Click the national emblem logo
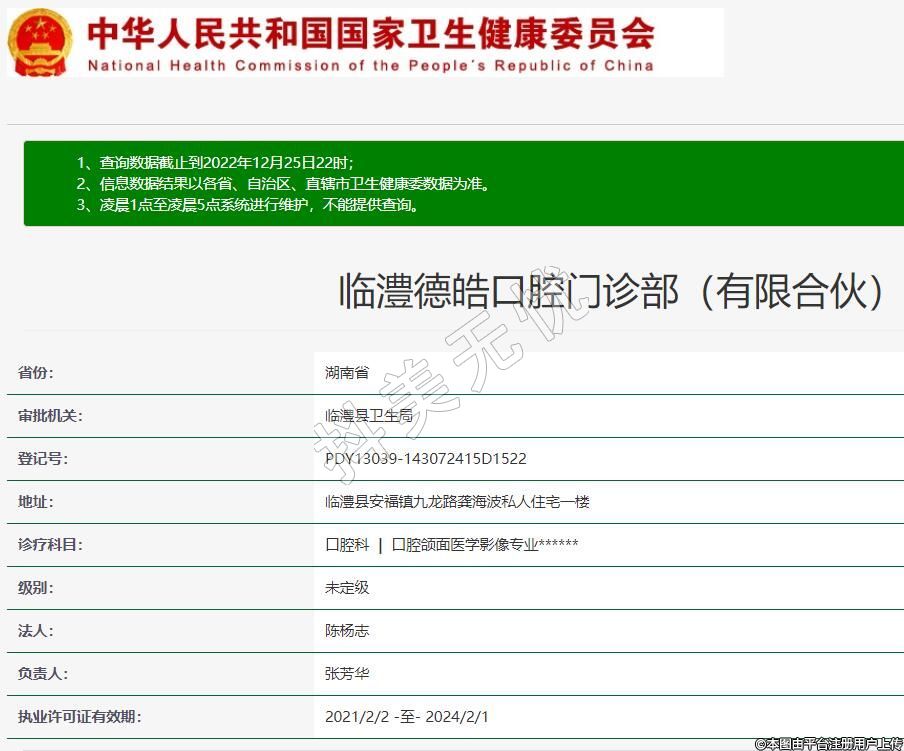The height and width of the screenshot is (751, 904). pyautogui.click(x=41, y=42)
